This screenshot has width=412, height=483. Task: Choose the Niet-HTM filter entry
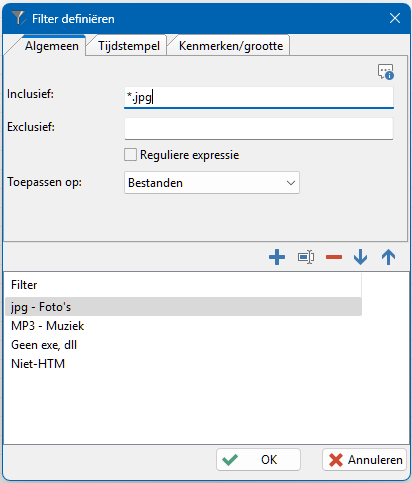tap(183, 364)
